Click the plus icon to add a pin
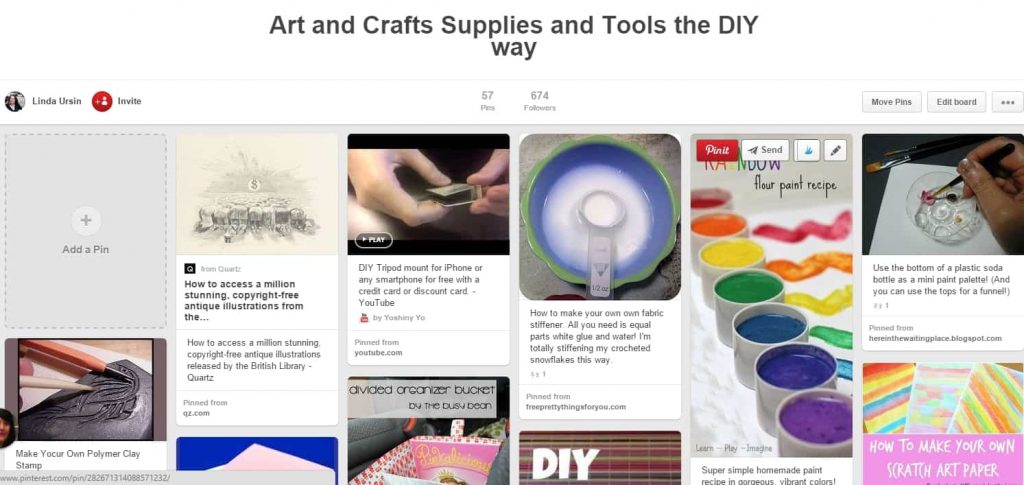 click(x=86, y=221)
